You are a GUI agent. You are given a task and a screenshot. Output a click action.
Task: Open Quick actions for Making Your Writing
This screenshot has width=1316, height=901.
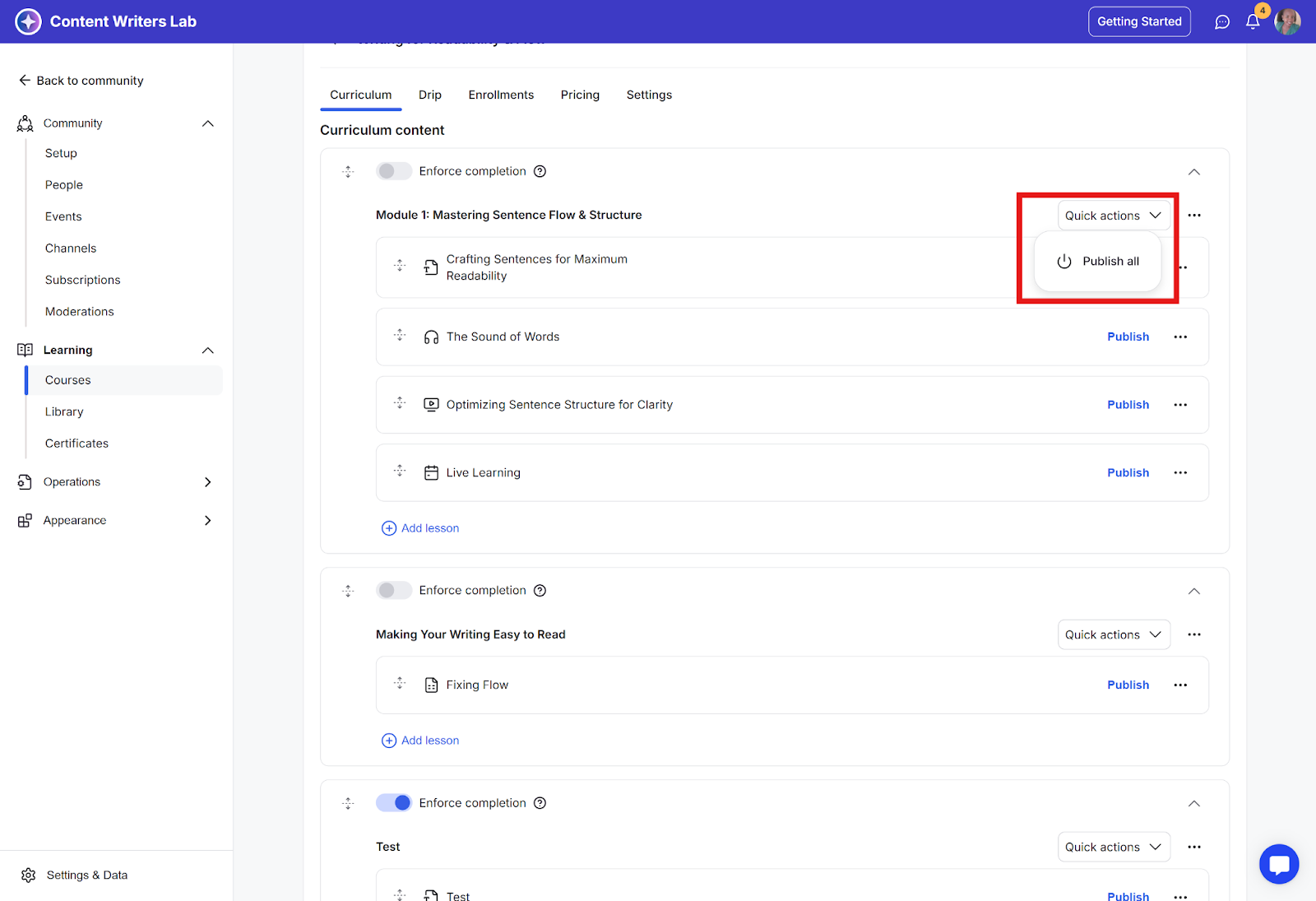[1113, 634]
